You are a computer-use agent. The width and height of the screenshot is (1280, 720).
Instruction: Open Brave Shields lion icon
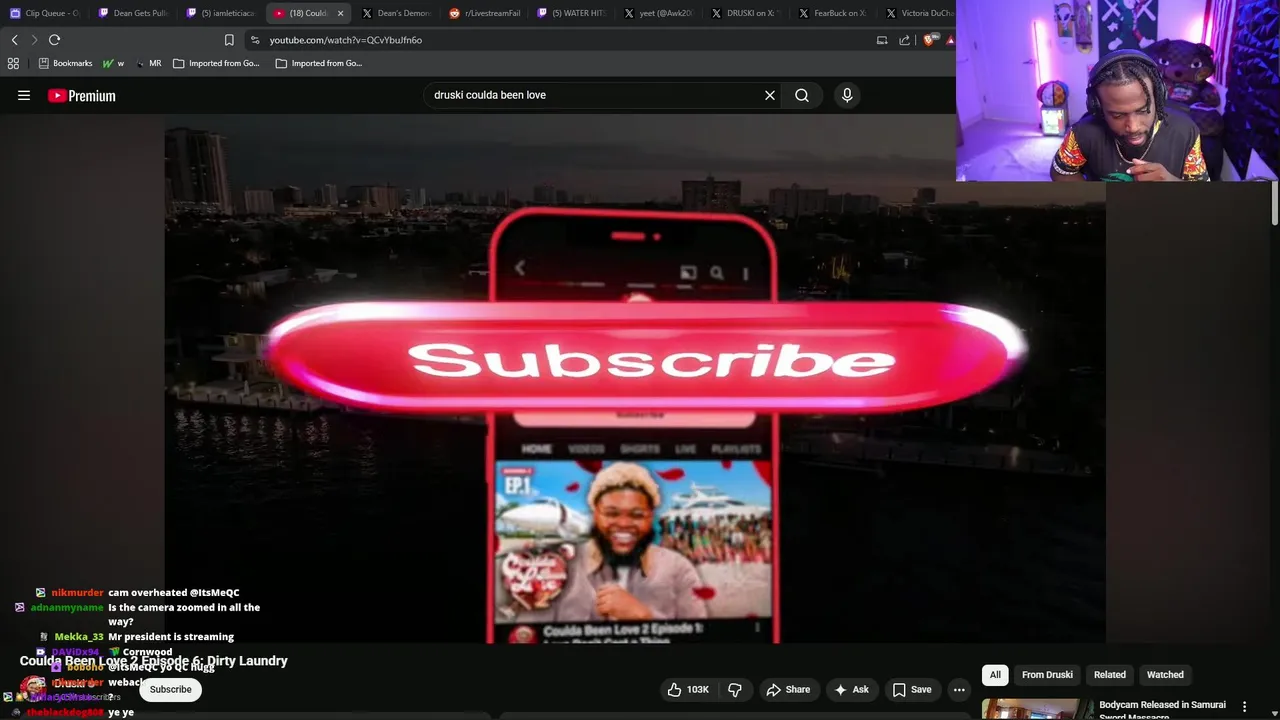tap(931, 40)
